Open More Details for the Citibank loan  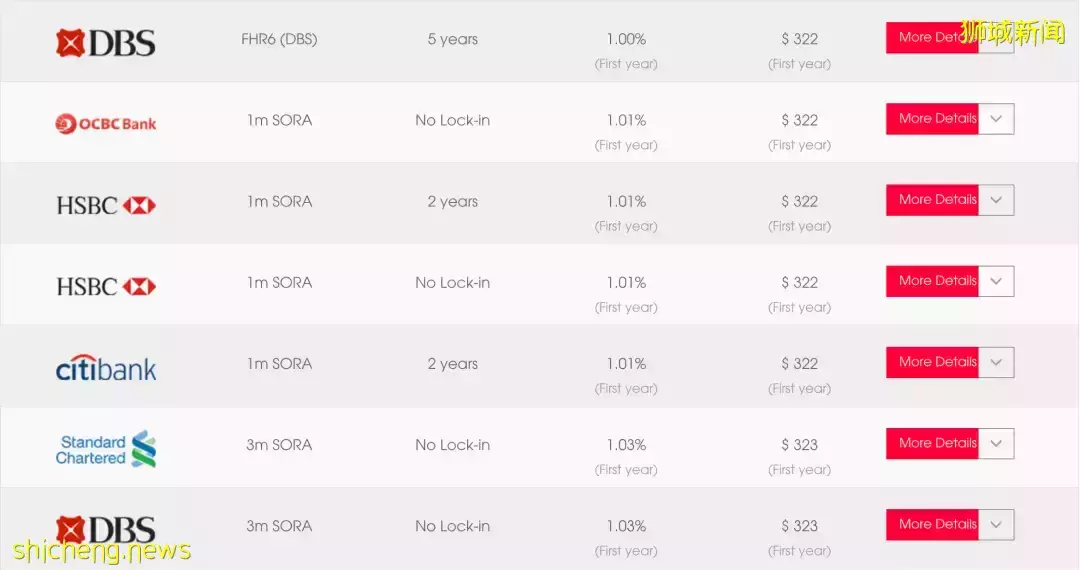coord(932,362)
